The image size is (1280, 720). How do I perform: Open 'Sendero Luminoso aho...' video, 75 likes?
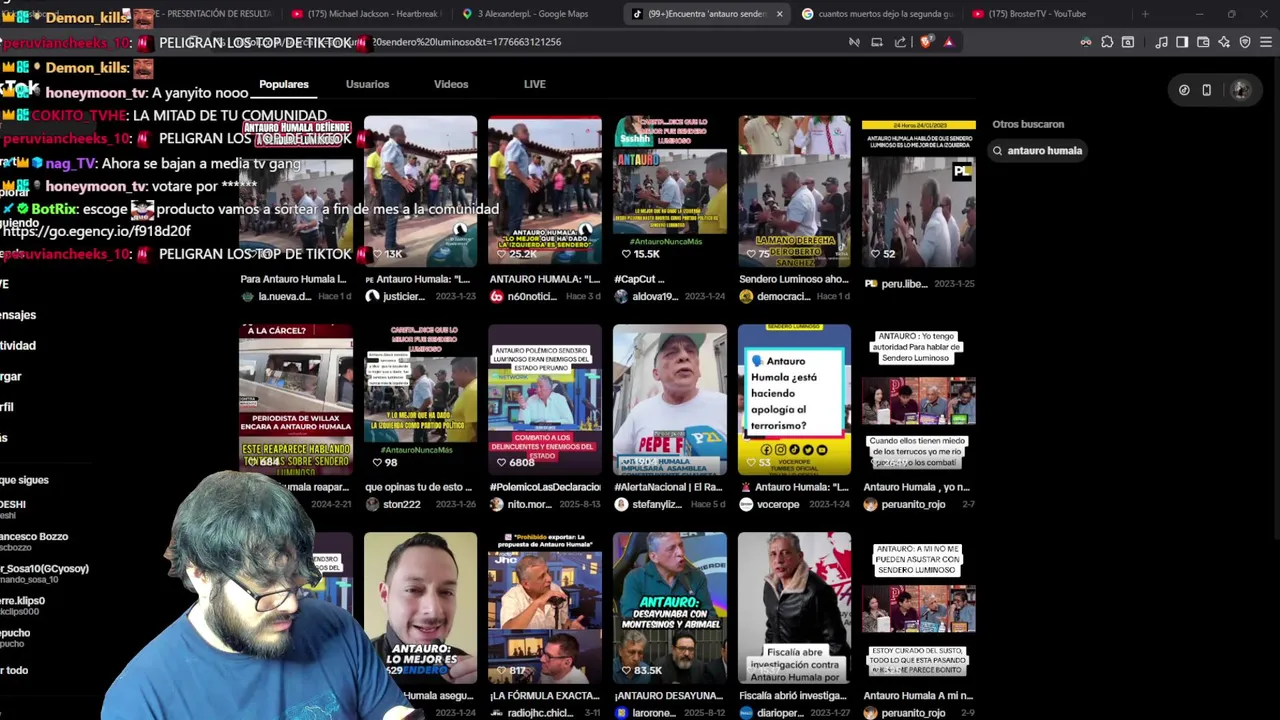pyautogui.click(x=794, y=191)
